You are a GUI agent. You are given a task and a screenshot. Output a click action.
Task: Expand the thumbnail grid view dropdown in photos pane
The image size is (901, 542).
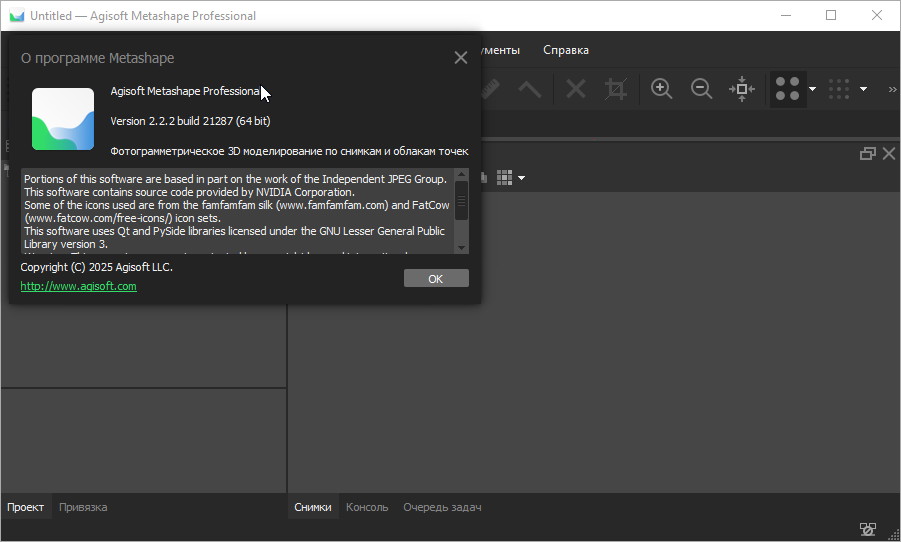coord(520,178)
